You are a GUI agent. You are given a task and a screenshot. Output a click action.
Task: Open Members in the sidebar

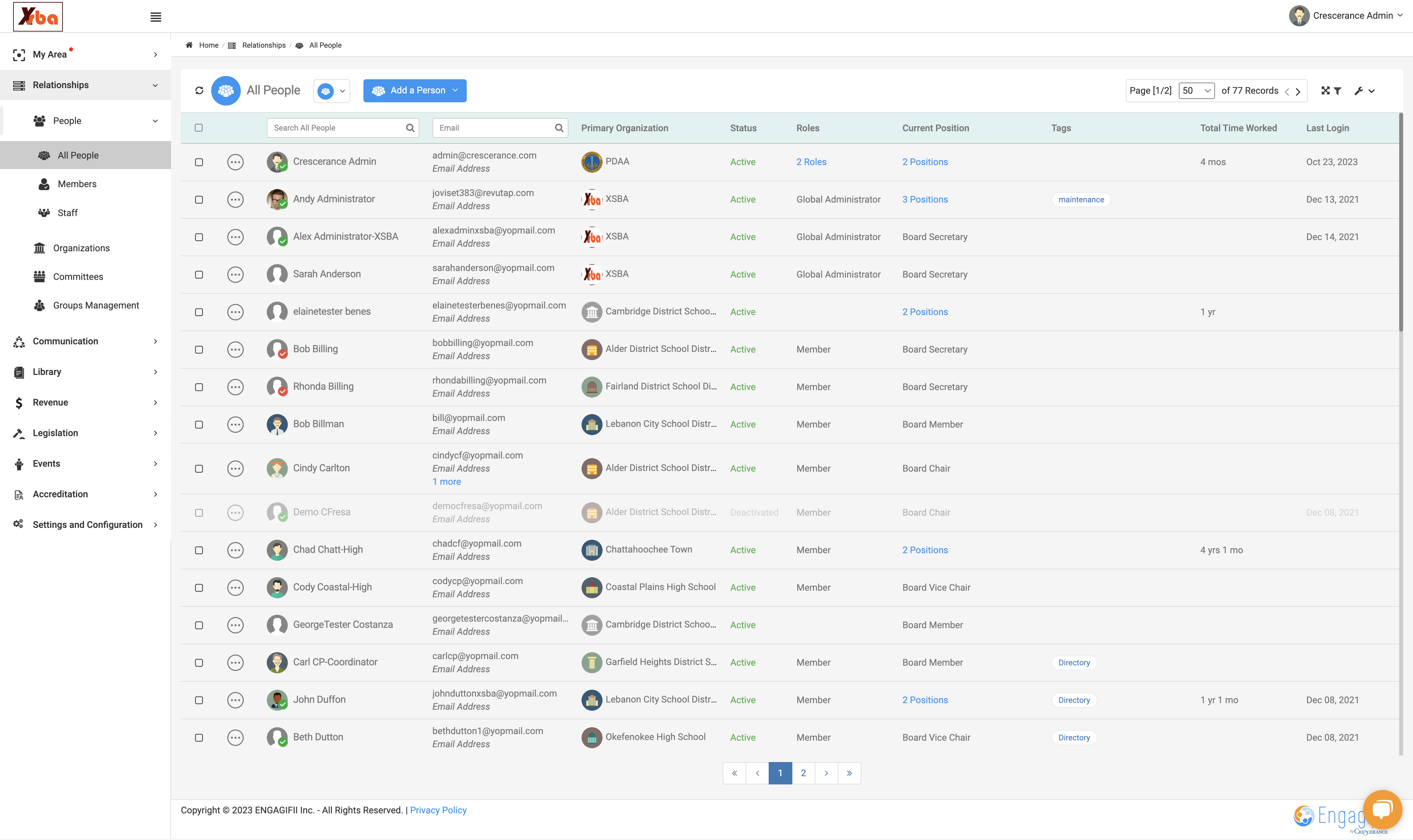tap(77, 184)
